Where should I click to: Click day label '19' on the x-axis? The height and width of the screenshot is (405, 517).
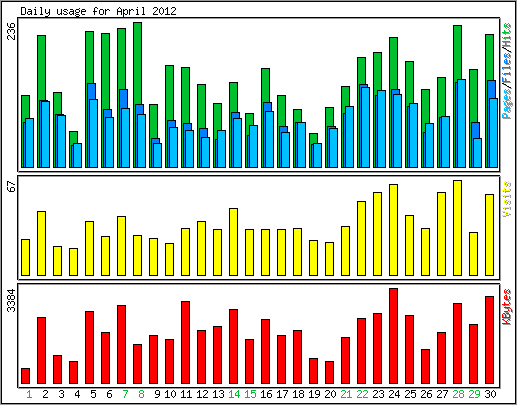(x=314, y=395)
